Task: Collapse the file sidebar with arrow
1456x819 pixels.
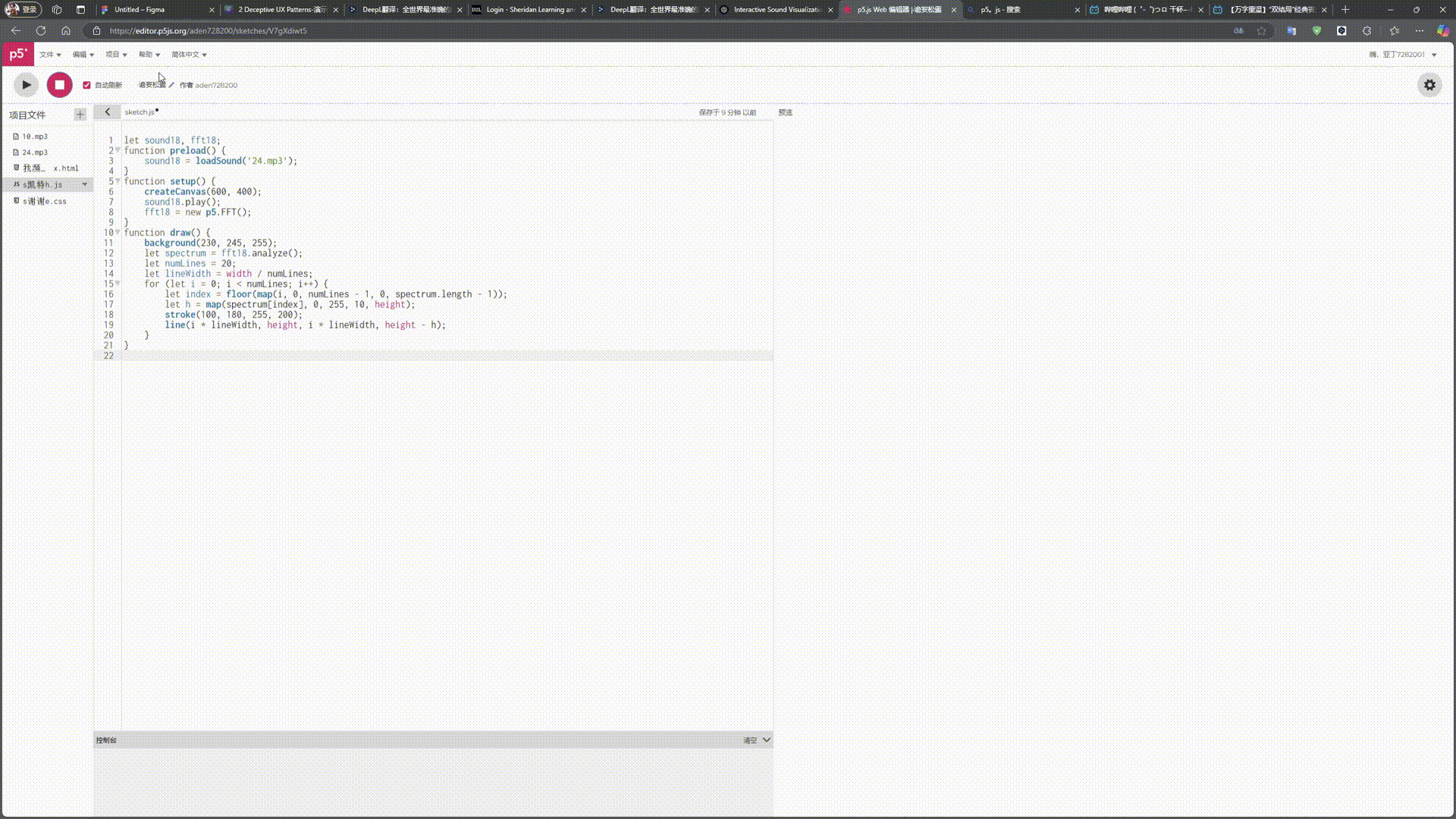Action: tap(108, 111)
